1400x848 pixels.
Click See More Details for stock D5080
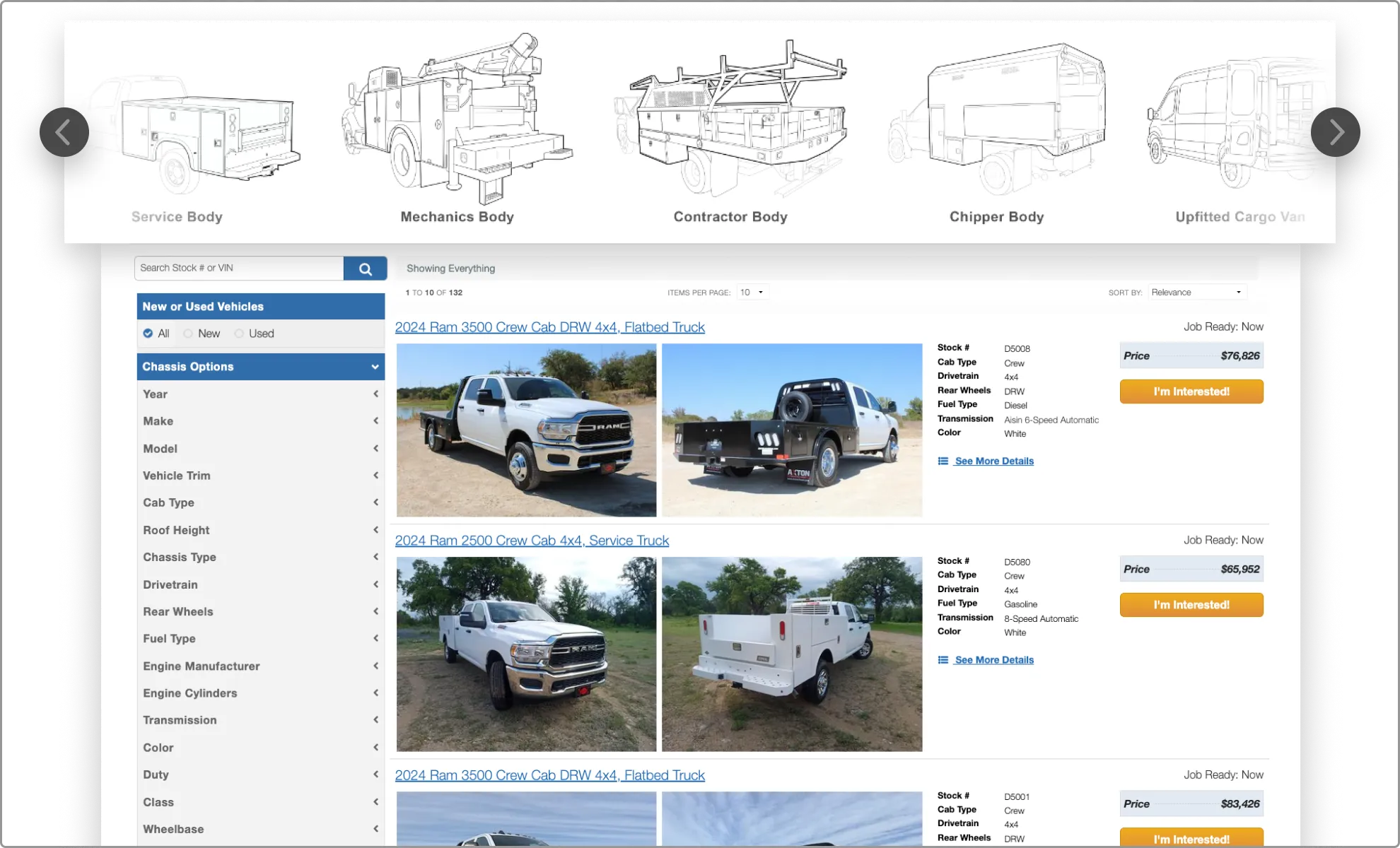click(993, 660)
